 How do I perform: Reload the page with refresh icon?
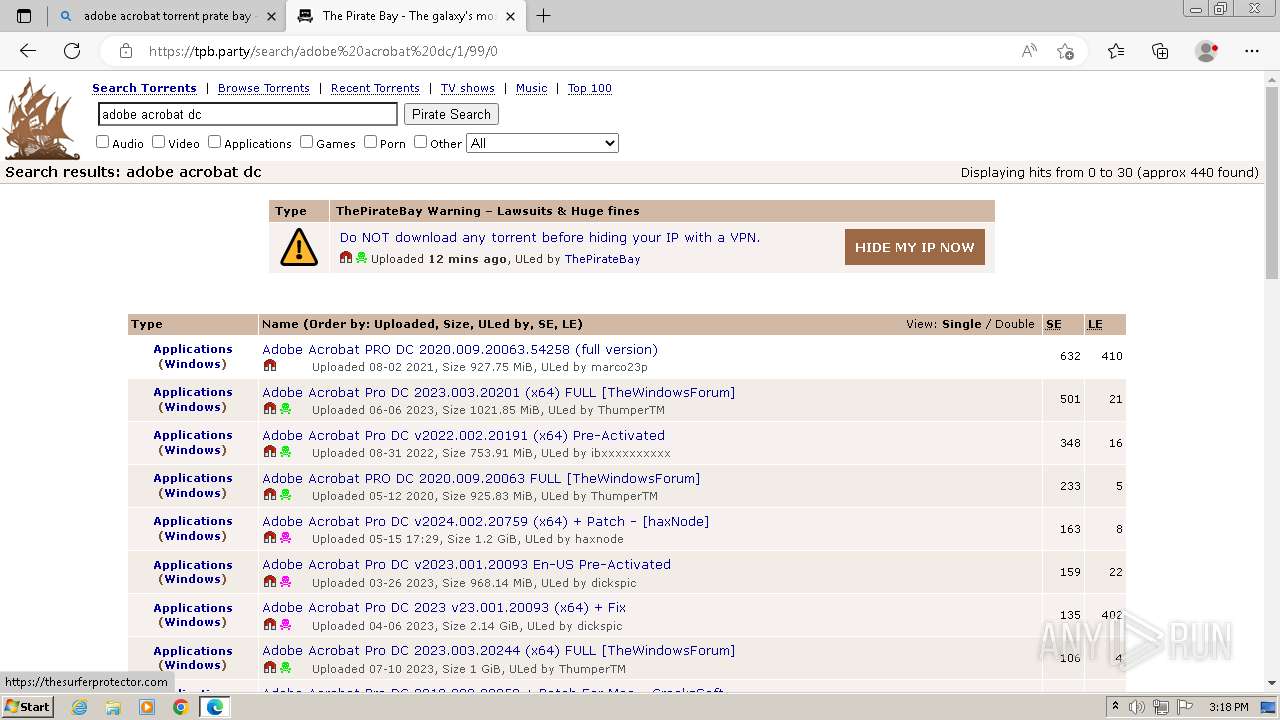click(x=72, y=51)
